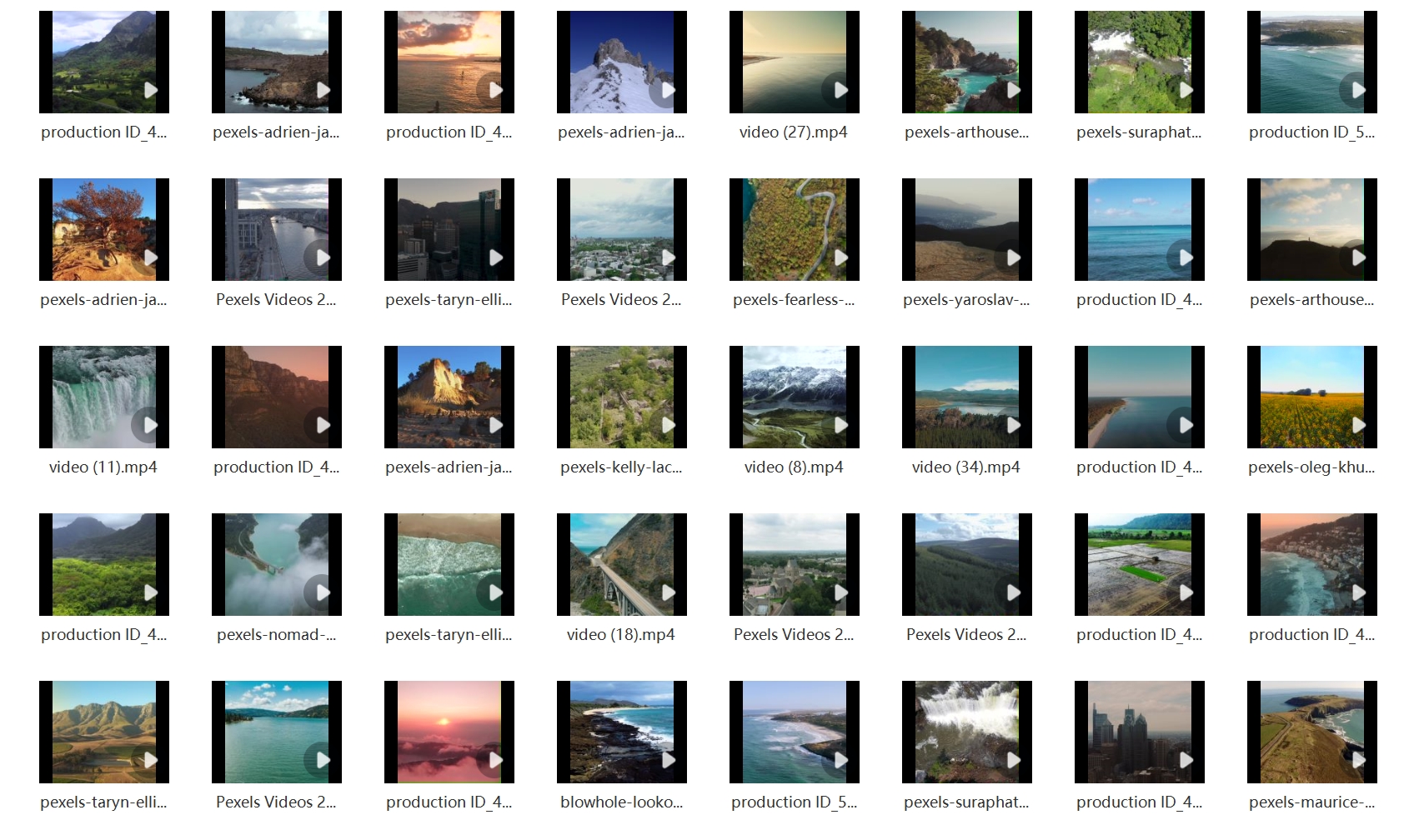Viewport: 1409px width, 840px height.
Task: Open the golden mountain range thumbnail
Action: pos(104,732)
